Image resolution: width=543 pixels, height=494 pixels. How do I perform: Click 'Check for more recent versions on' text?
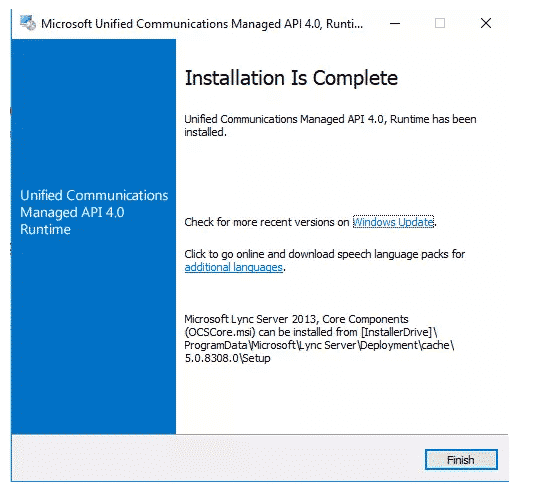coord(267,222)
